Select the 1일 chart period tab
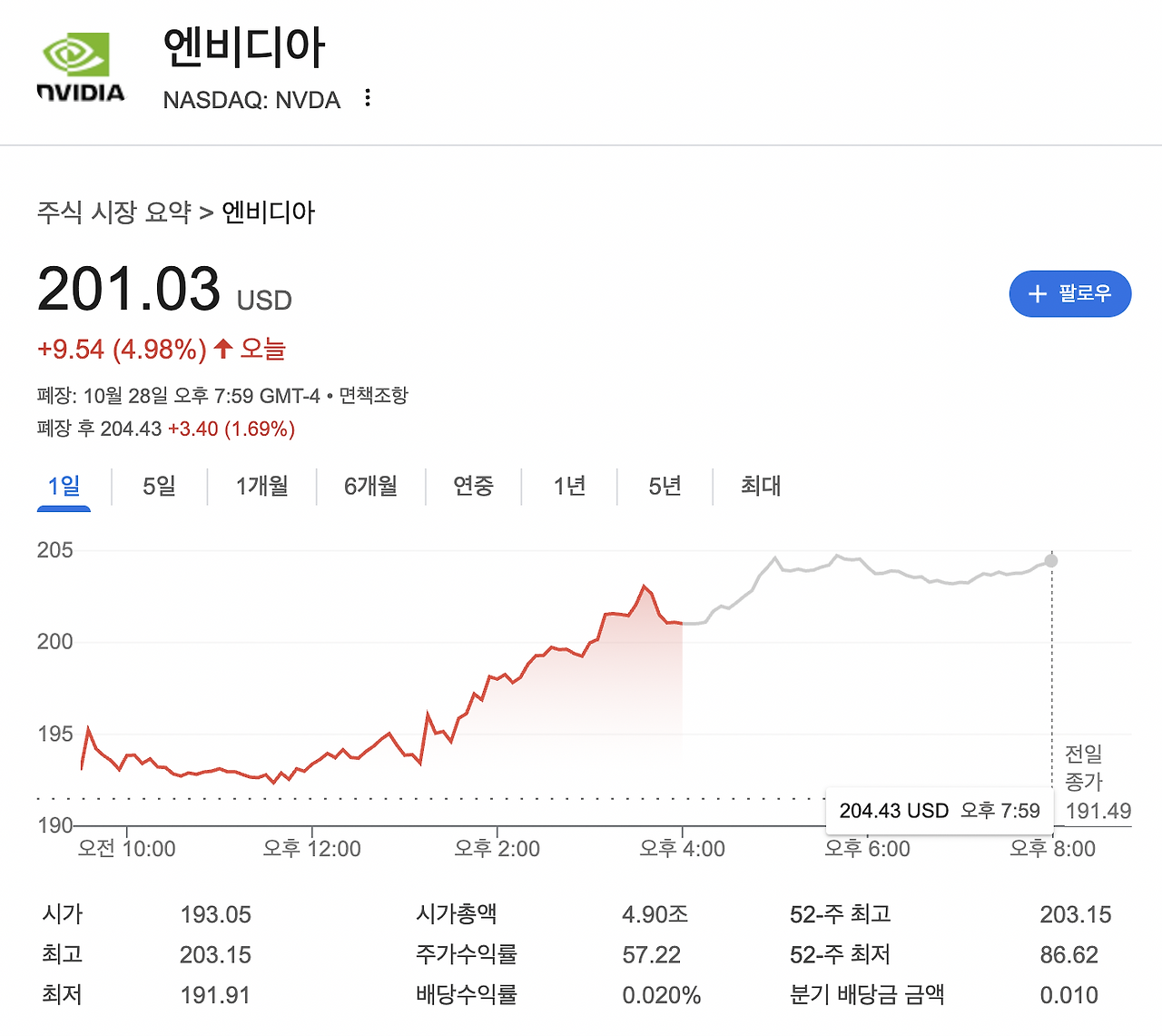Viewport: 1162px width, 1036px height. (63, 487)
